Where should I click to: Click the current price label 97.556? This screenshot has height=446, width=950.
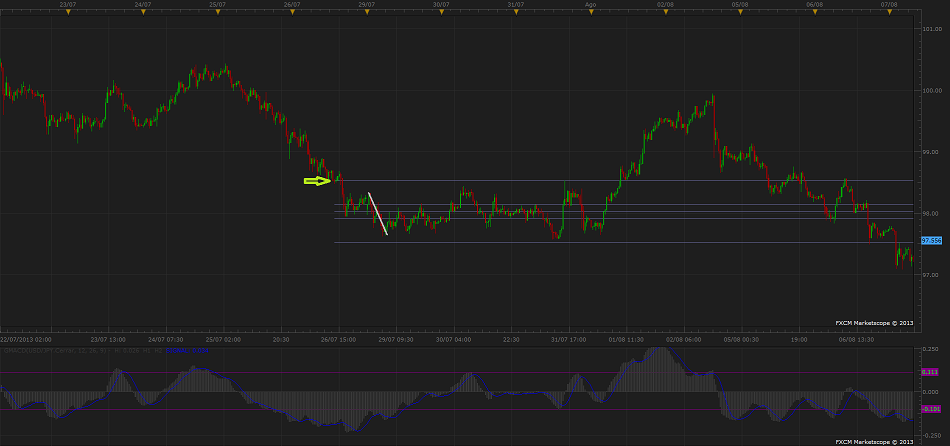pyautogui.click(x=931, y=241)
